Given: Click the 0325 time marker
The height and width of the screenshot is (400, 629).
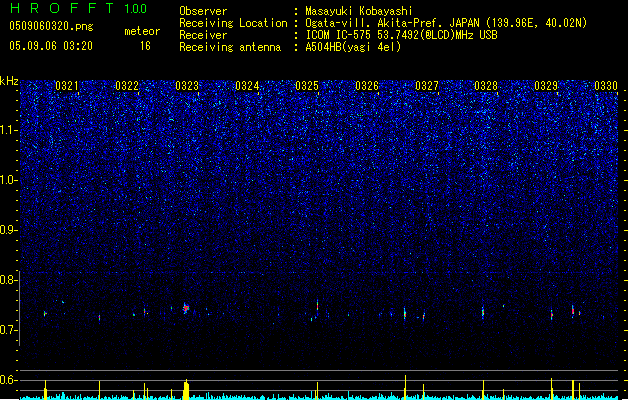Looking at the screenshot, I should pos(307,85).
